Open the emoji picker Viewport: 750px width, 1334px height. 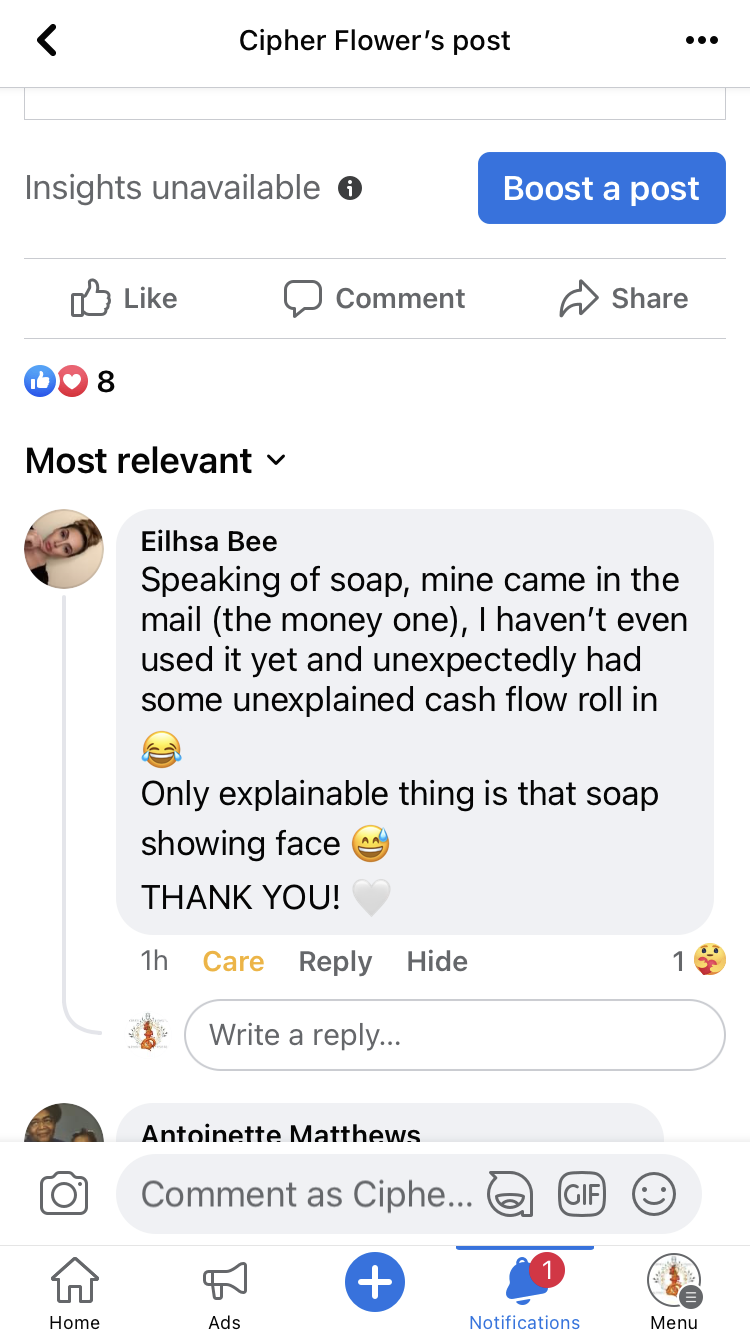point(654,1193)
